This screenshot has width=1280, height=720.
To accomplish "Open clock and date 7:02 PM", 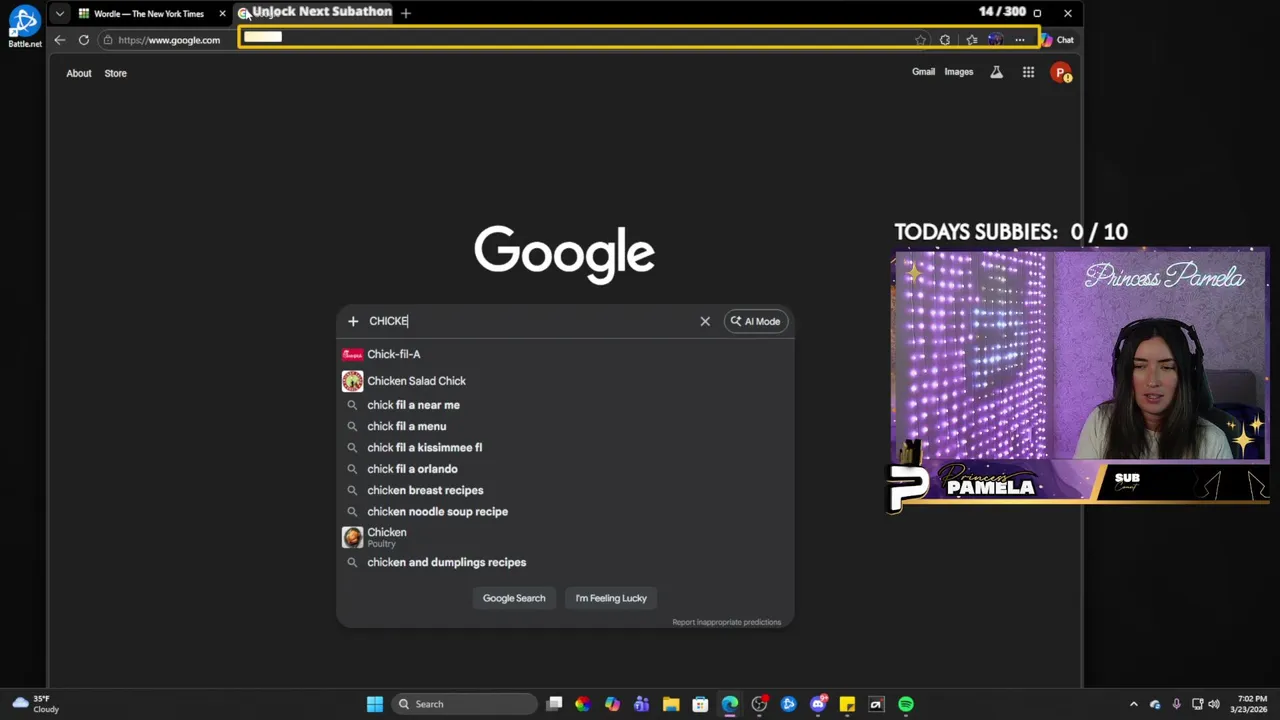I will 1247,704.
